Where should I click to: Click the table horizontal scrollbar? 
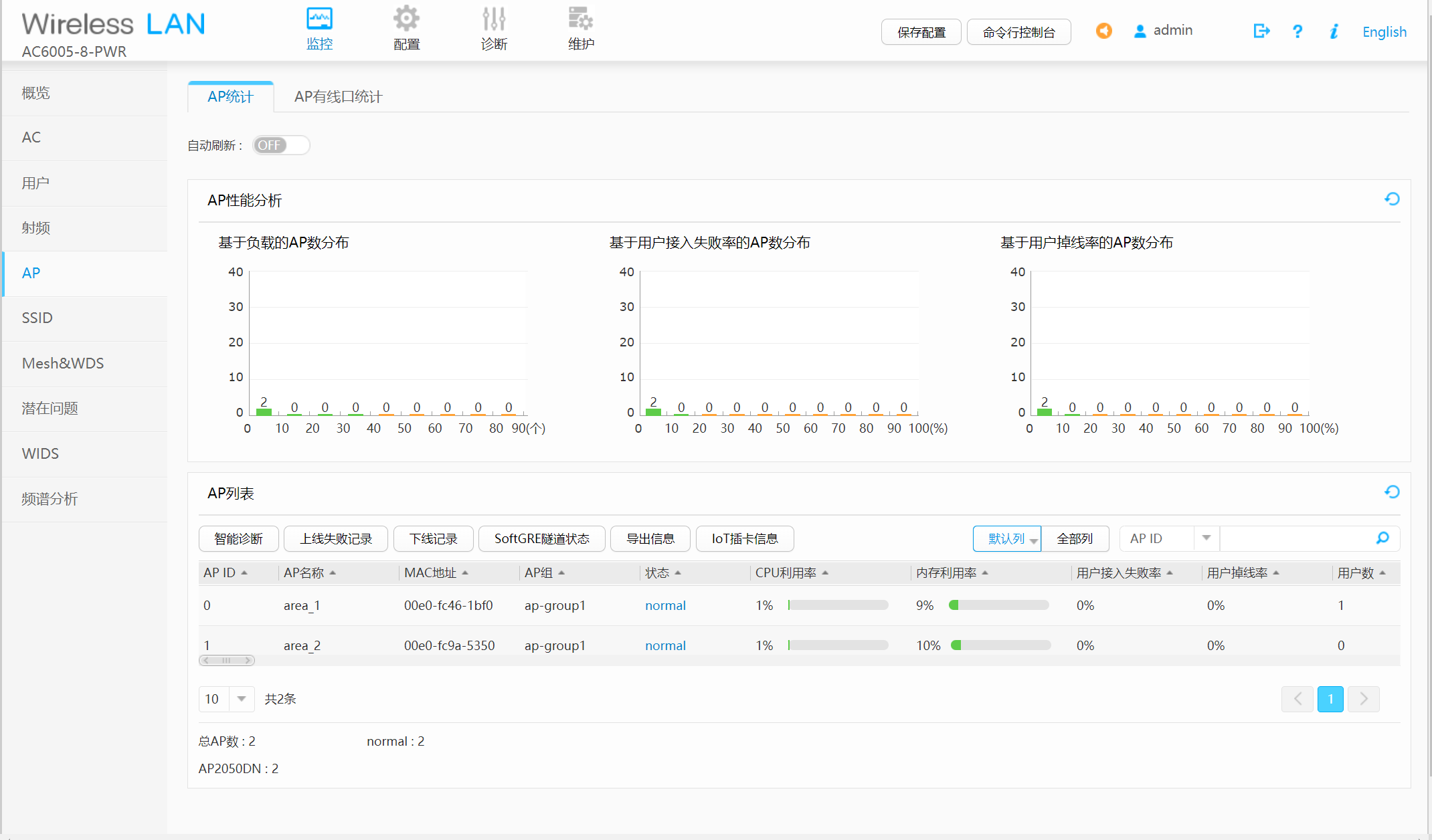coord(227,660)
